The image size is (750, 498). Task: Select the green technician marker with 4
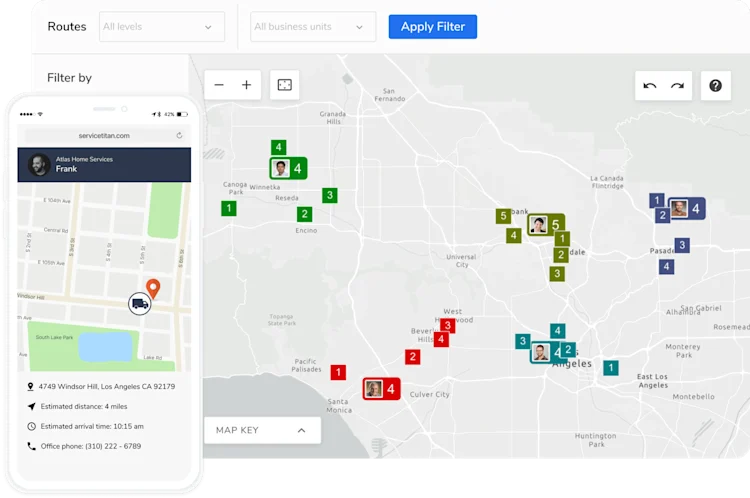(x=288, y=168)
